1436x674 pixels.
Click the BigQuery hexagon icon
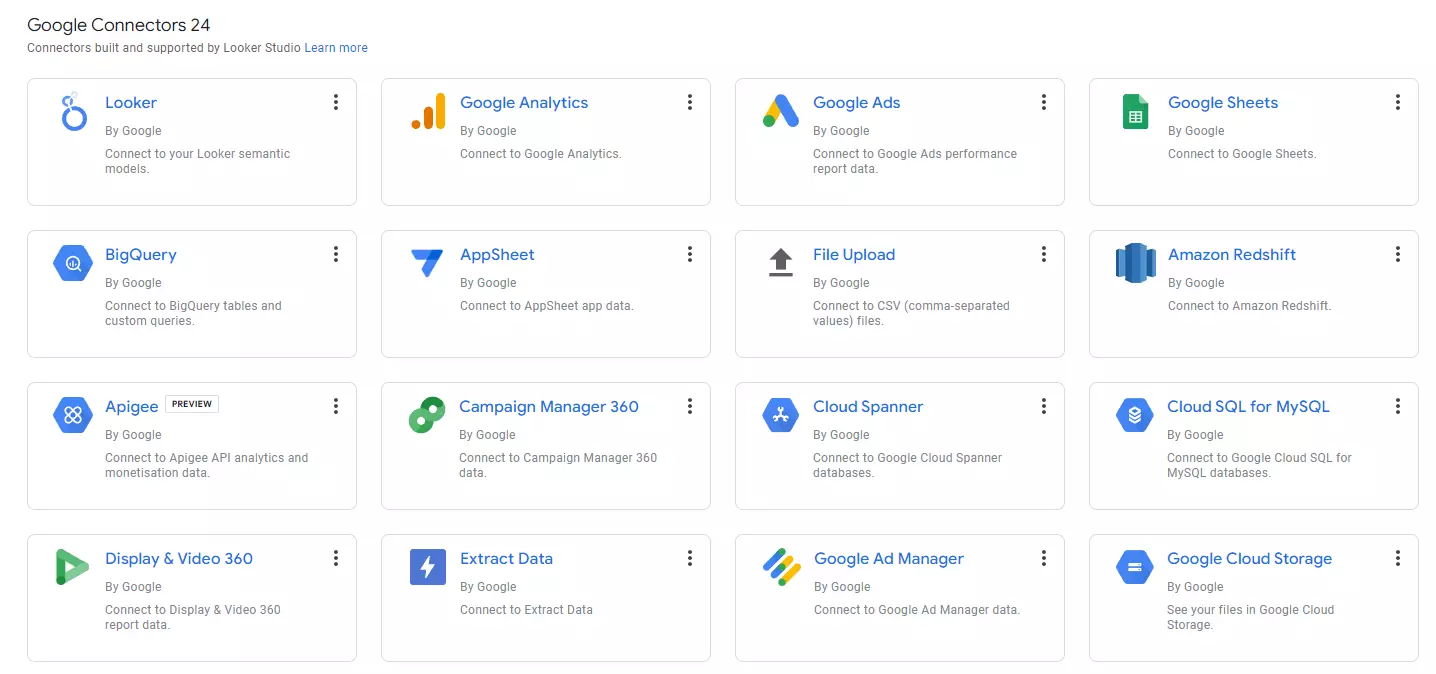click(73, 264)
